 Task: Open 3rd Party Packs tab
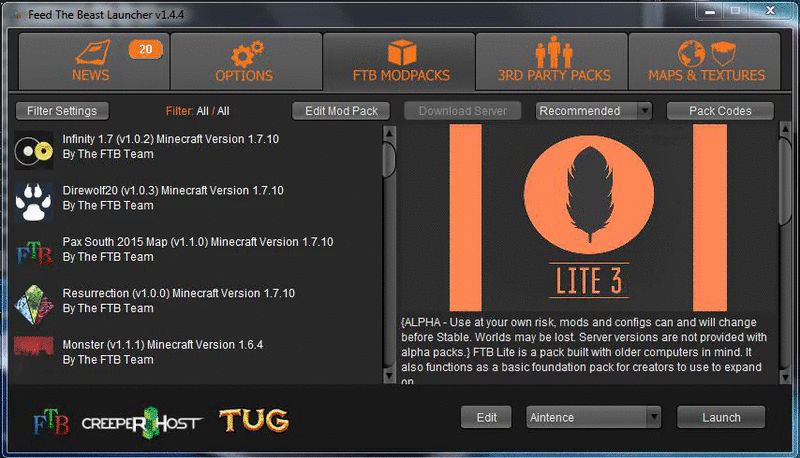[x=552, y=62]
